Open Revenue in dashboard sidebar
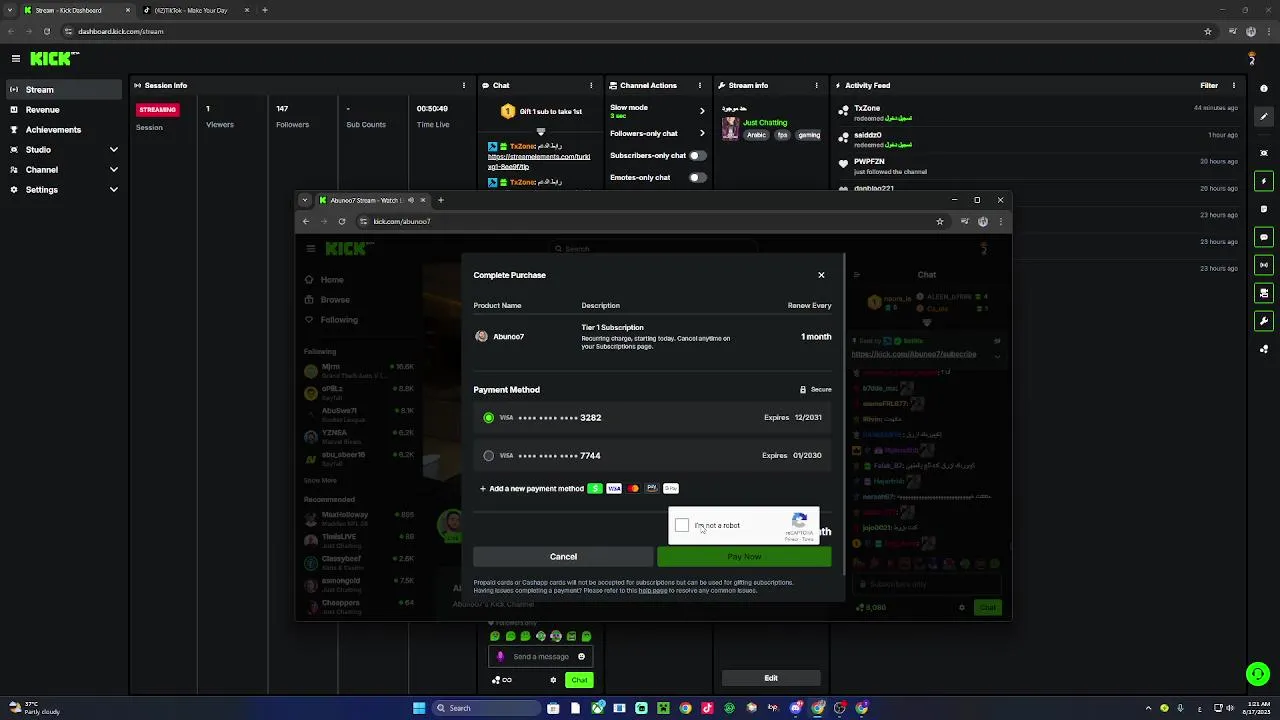 (63, 110)
